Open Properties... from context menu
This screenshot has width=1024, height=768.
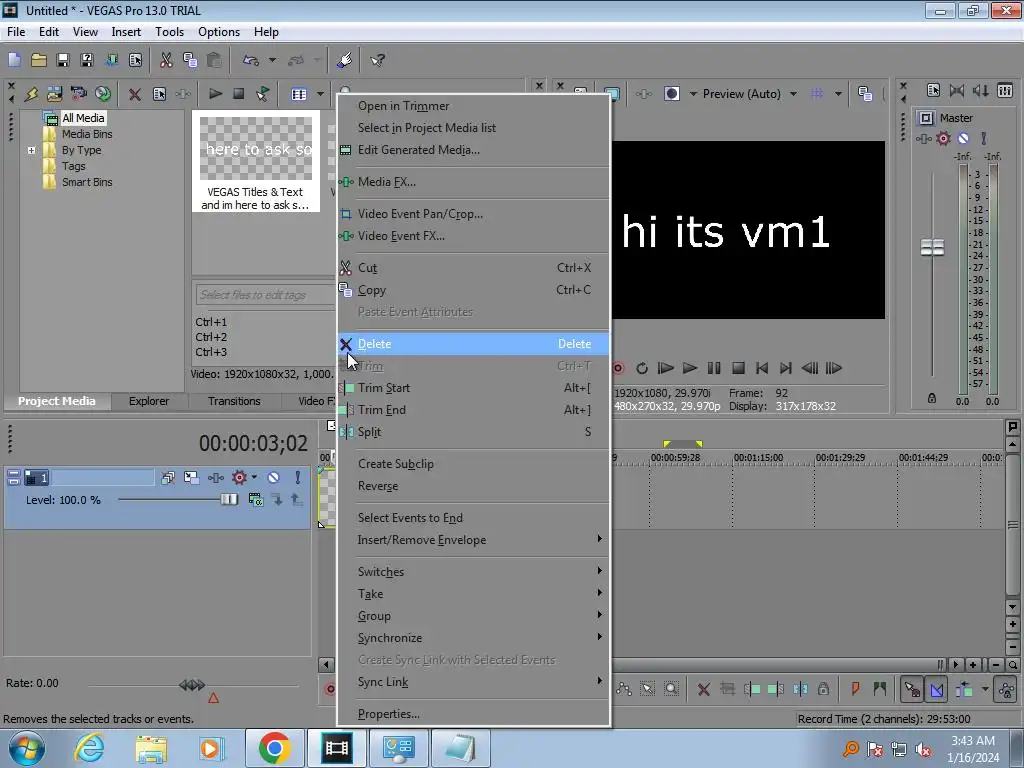point(473,714)
